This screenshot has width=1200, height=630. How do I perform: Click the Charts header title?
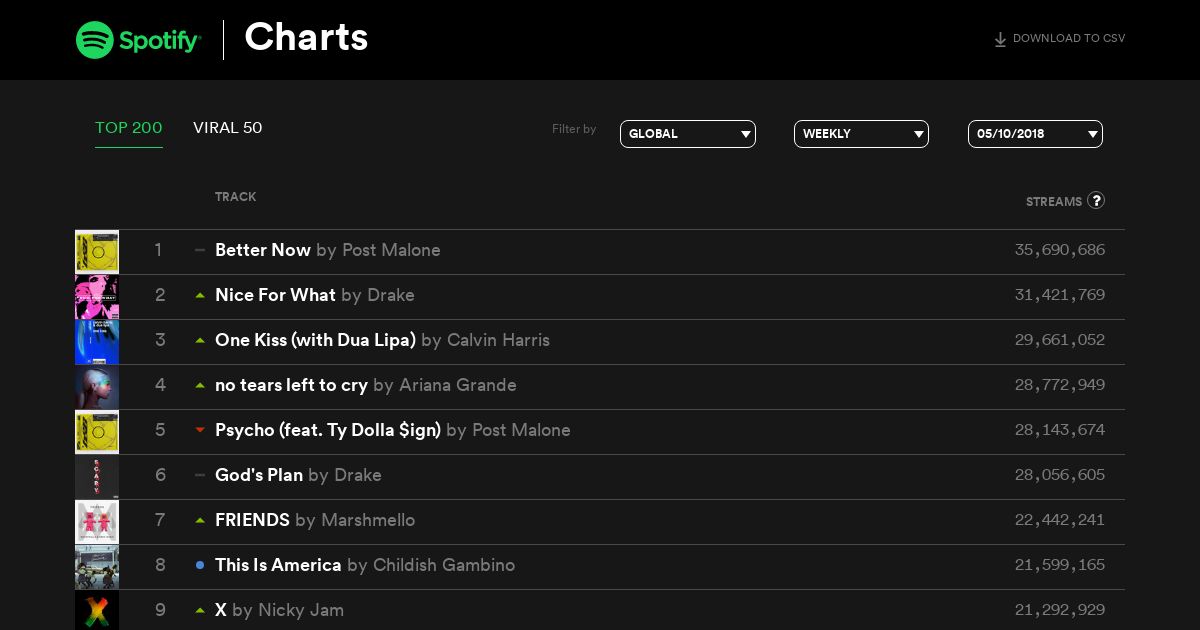click(306, 37)
